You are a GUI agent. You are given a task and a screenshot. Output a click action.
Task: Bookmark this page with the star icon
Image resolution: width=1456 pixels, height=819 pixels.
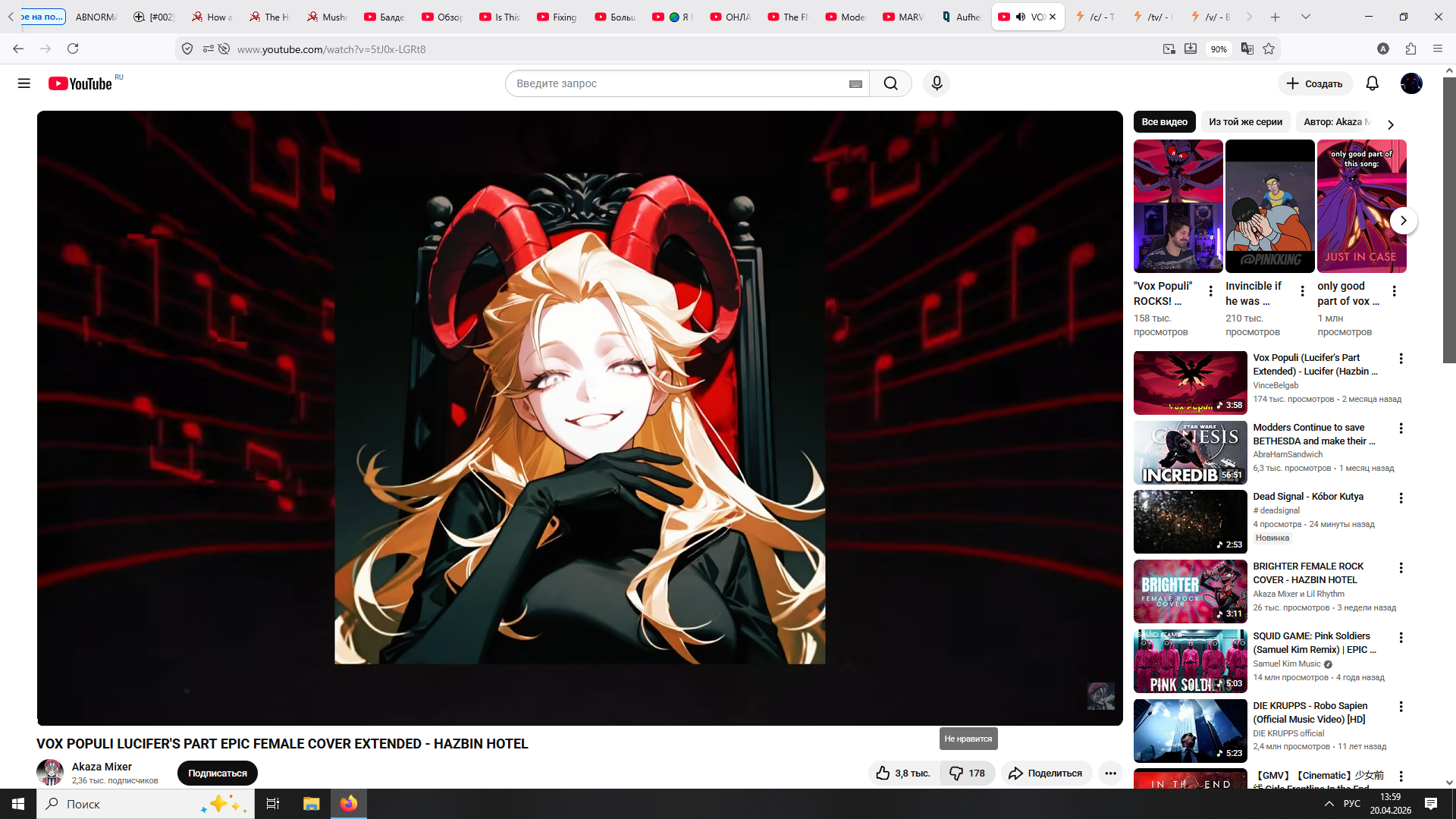pos(1269,49)
